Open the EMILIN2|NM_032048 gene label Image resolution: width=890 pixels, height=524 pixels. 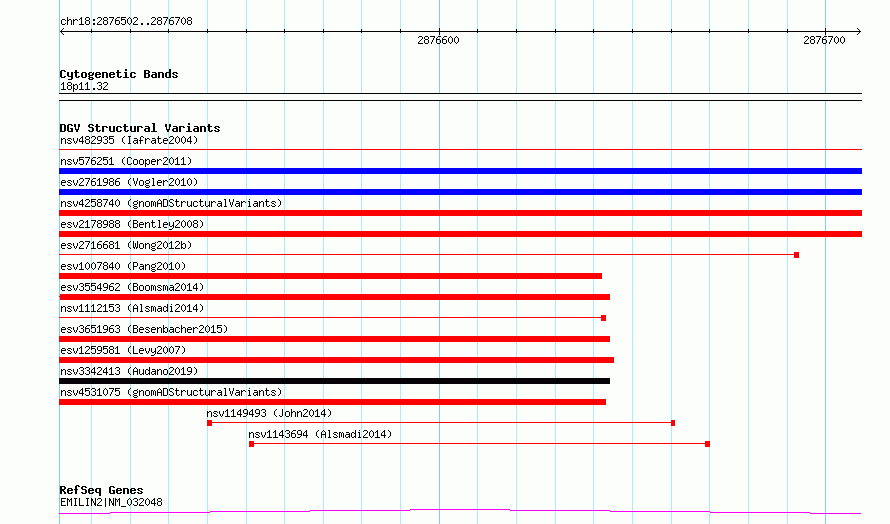coord(111,502)
